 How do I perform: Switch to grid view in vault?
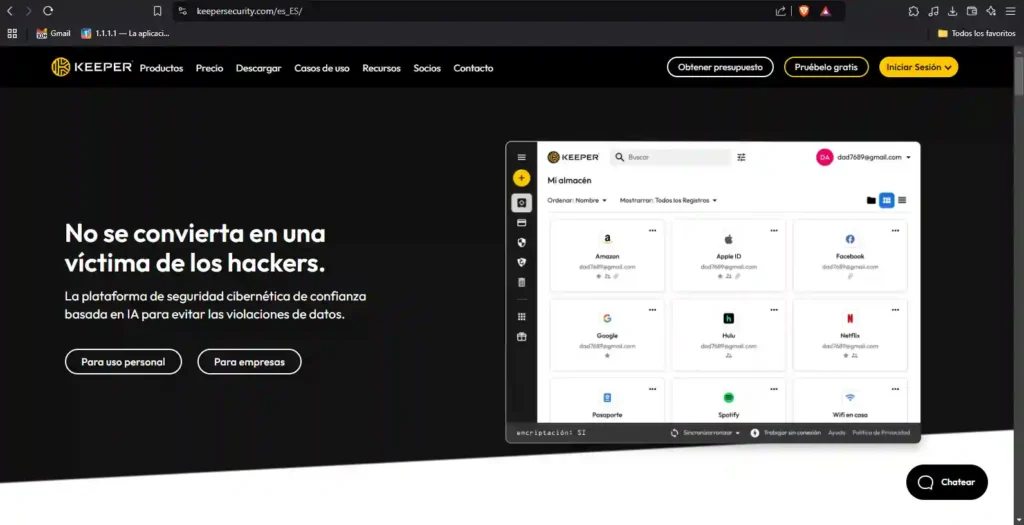tap(886, 200)
